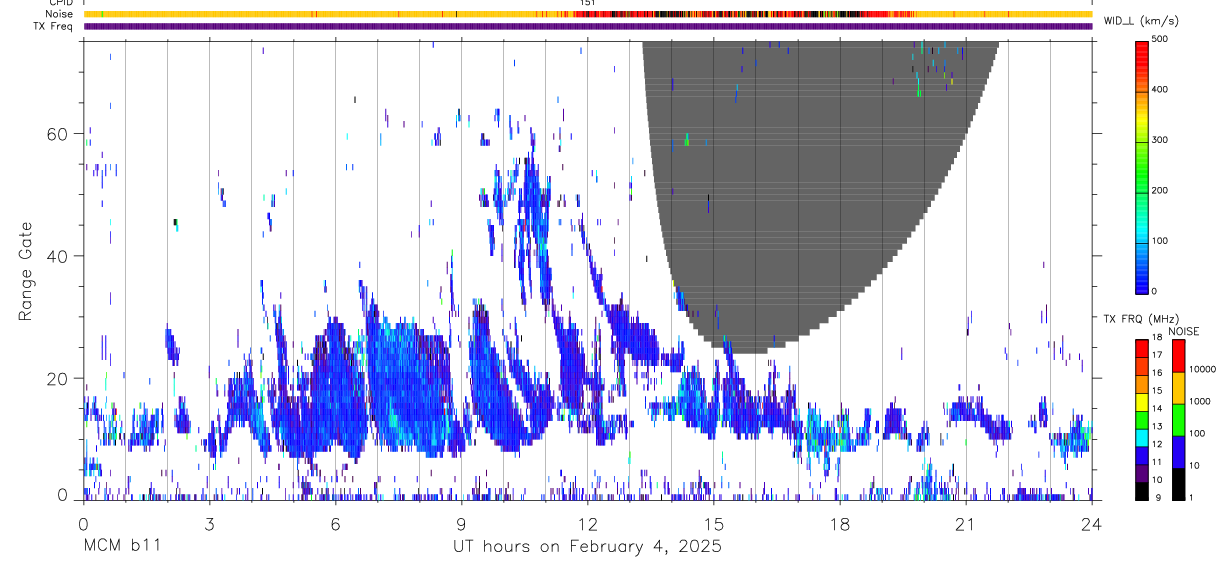
Task: Click the purple 10–11 MHz swatch in TX FRQ legend
Action: click(x=1142, y=473)
